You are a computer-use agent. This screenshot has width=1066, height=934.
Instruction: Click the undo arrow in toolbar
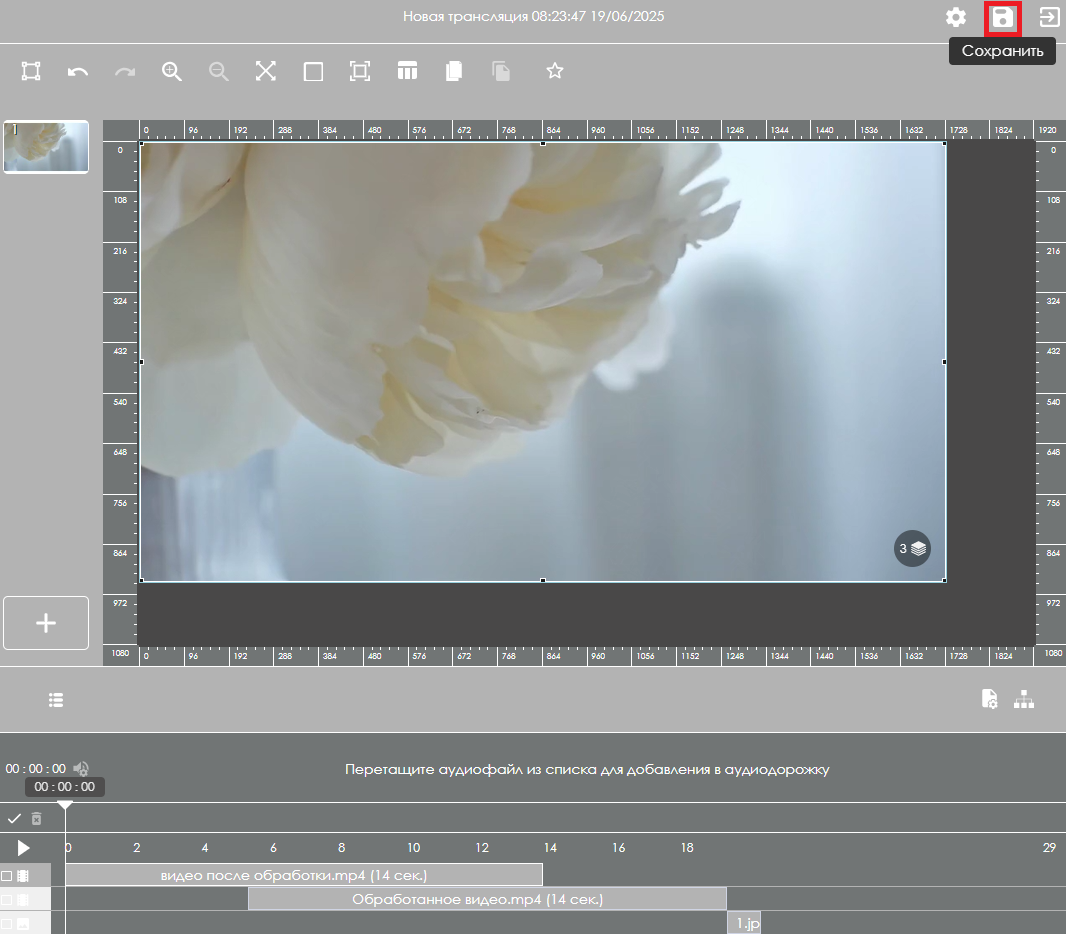[78, 71]
